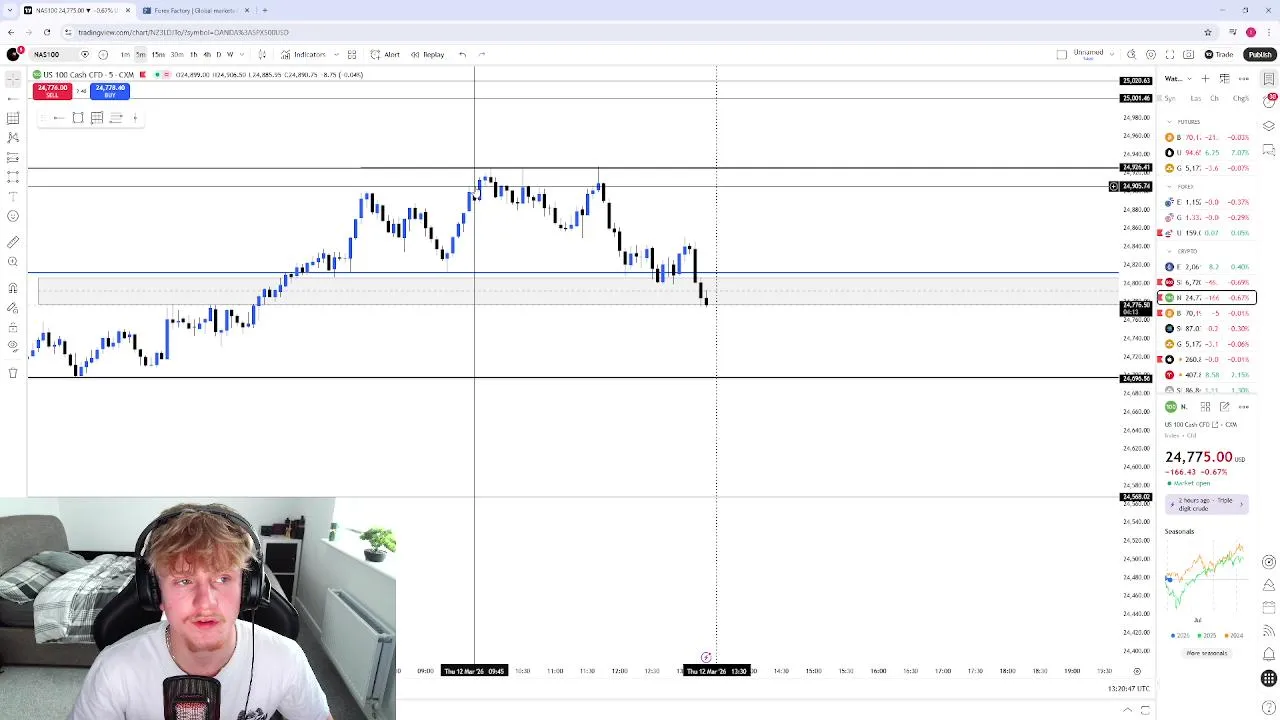1280x720 pixels.
Task: Open the object tree layers icon
Action: click(1269, 126)
